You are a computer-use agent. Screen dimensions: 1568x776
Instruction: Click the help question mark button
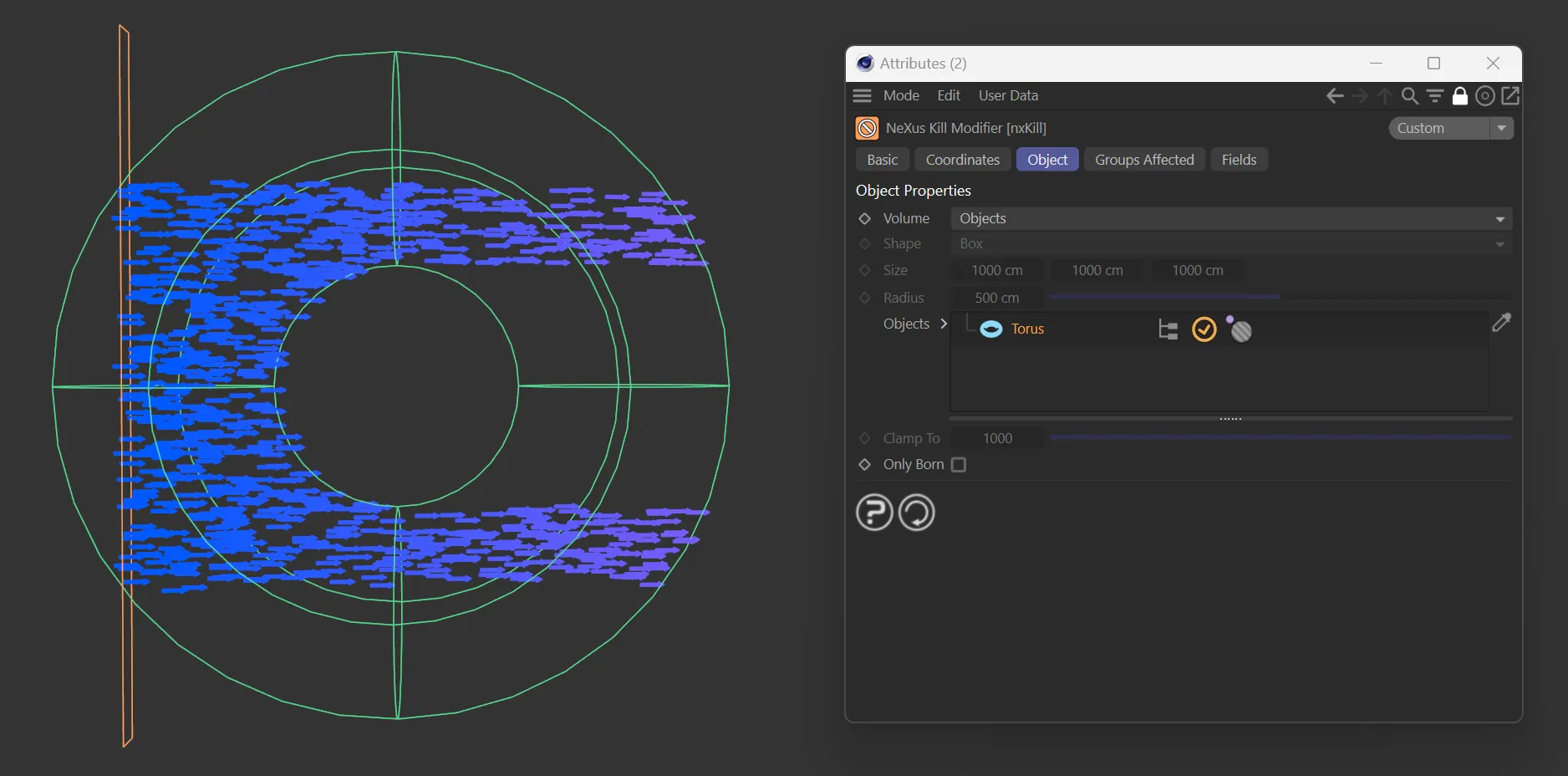click(874, 513)
